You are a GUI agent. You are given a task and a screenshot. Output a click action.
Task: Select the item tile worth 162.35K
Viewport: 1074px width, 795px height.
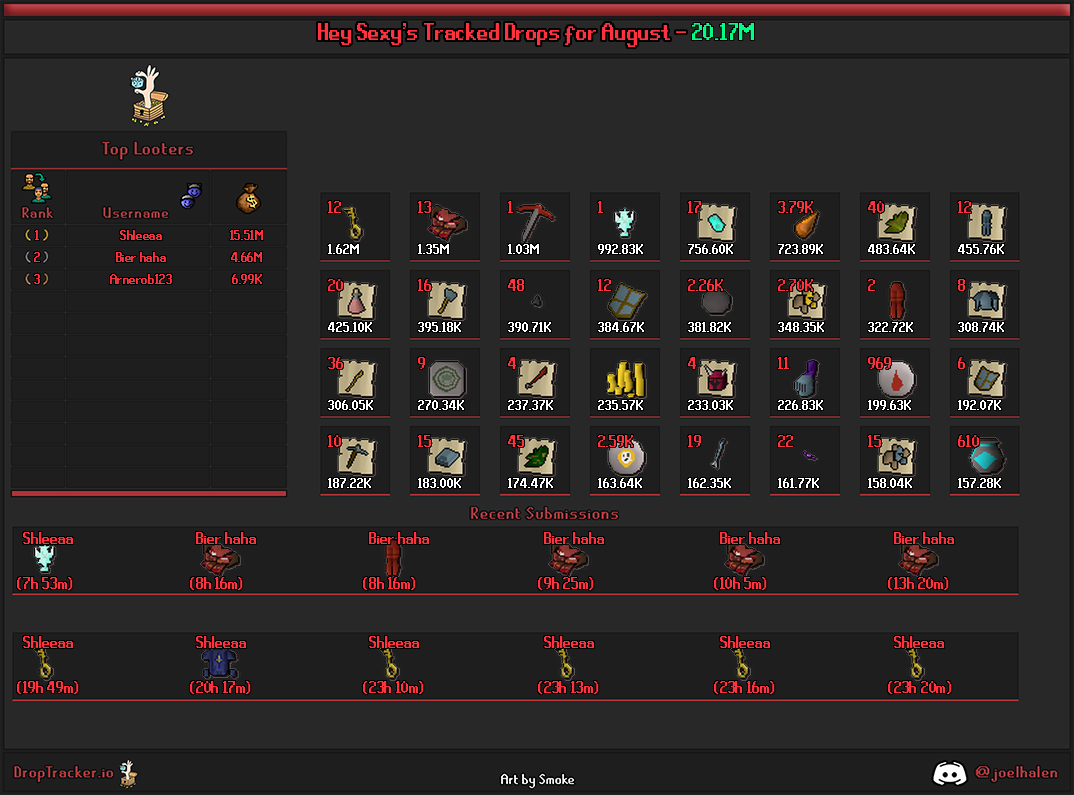[715, 461]
